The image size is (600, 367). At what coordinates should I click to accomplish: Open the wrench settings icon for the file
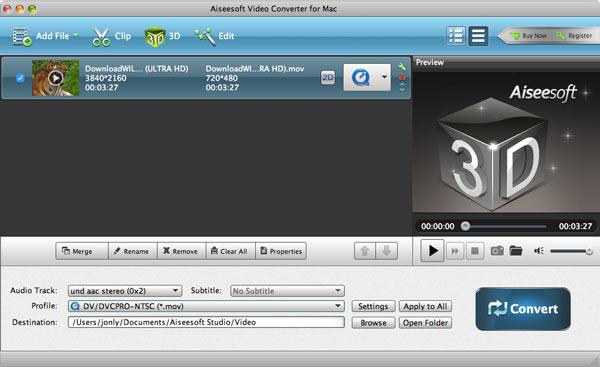point(402,67)
